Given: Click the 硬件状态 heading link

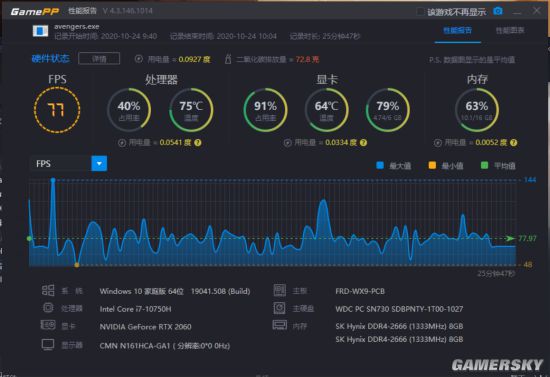Looking at the screenshot, I should tap(51, 59).
